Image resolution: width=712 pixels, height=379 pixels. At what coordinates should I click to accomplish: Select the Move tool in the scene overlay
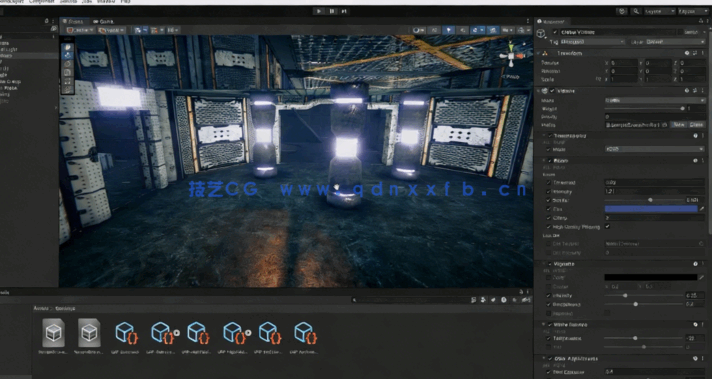(68, 55)
